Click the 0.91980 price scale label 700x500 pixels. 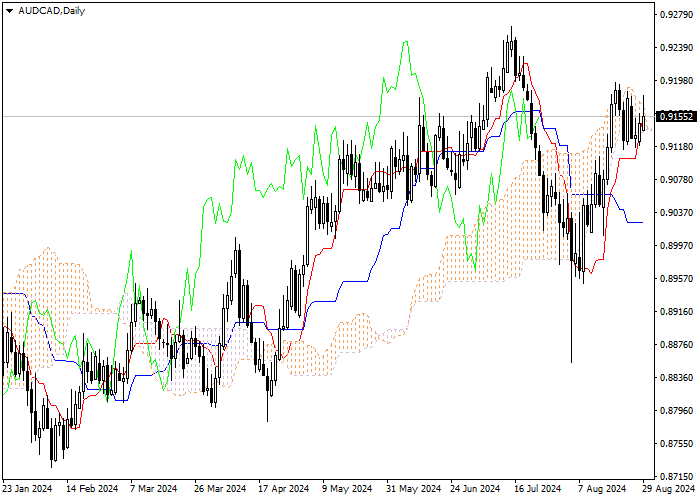pyautogui.click(x=677, y=80)
